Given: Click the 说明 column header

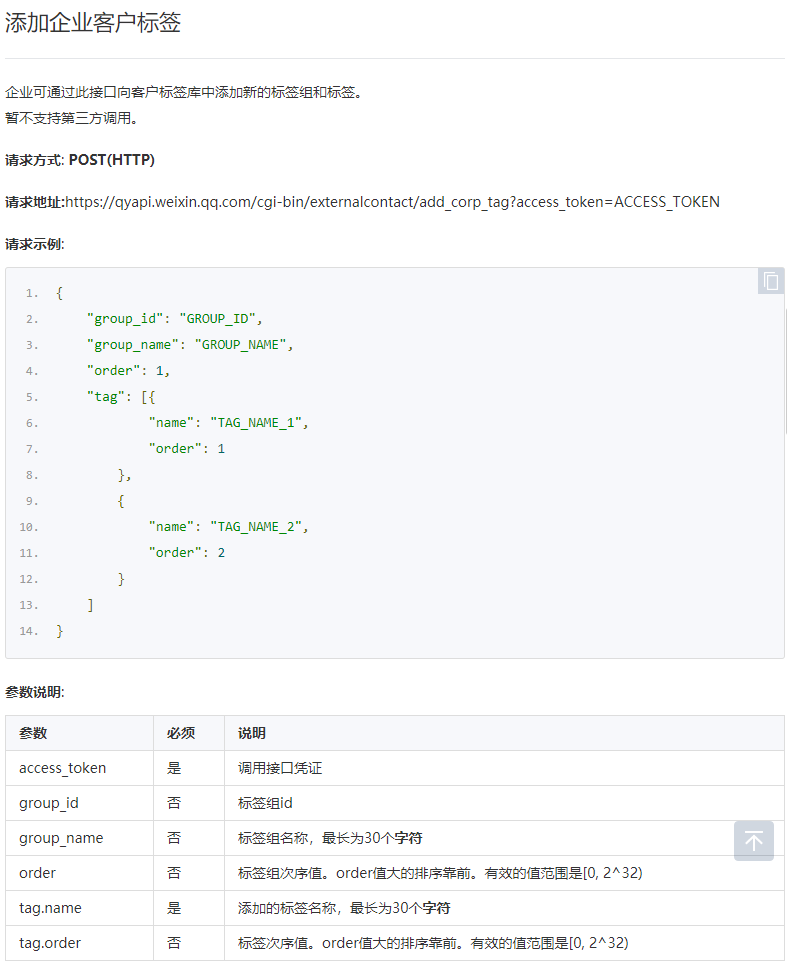Looking at the screenshot, I should tap(252, 733).
